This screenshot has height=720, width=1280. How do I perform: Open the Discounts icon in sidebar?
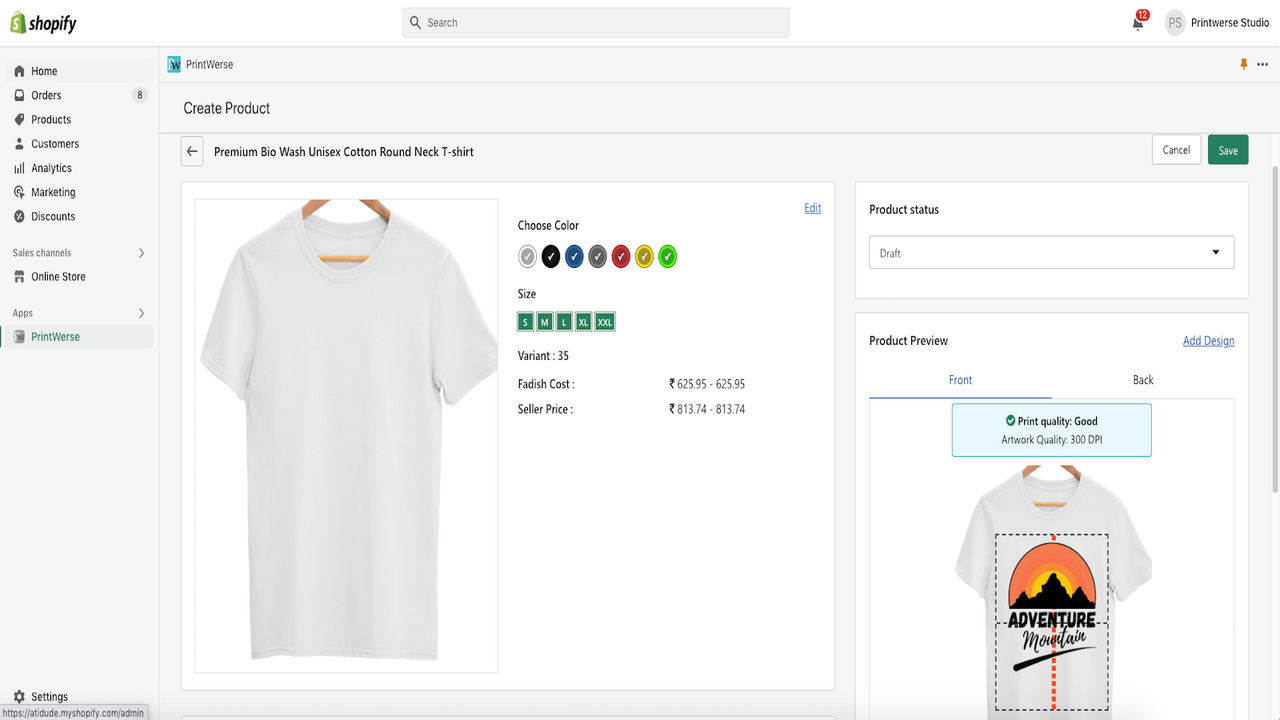click(x=20, y=216)
